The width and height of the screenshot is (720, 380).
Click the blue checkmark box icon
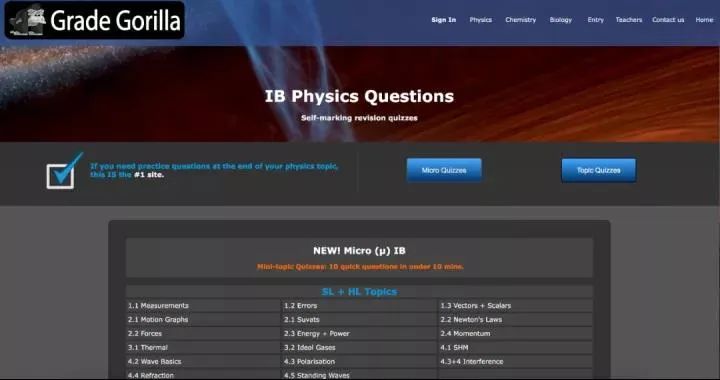point(64,171)
